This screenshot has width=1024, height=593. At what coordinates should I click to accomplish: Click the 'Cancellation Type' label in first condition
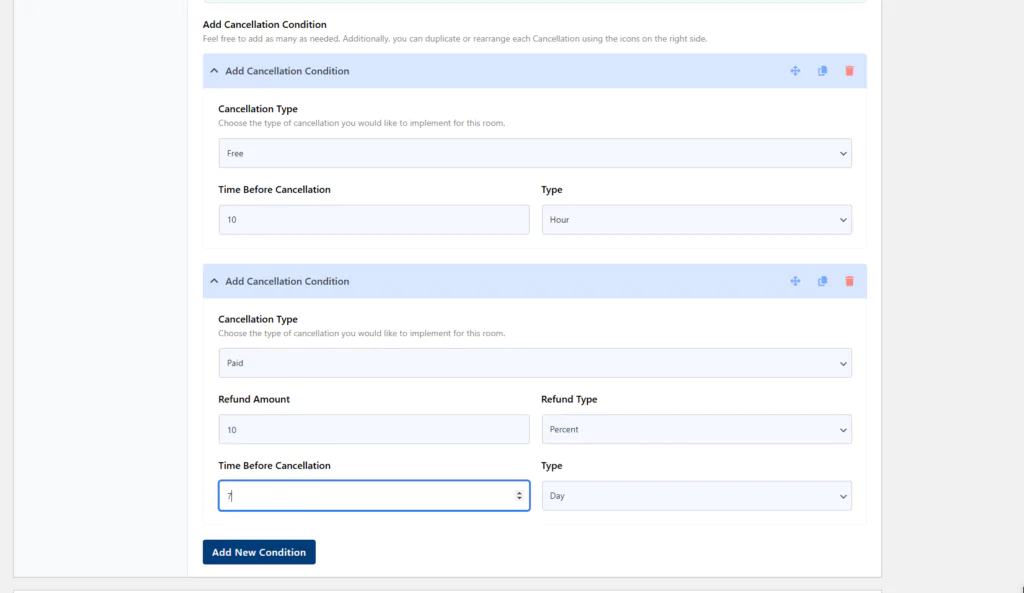(257, 108)
